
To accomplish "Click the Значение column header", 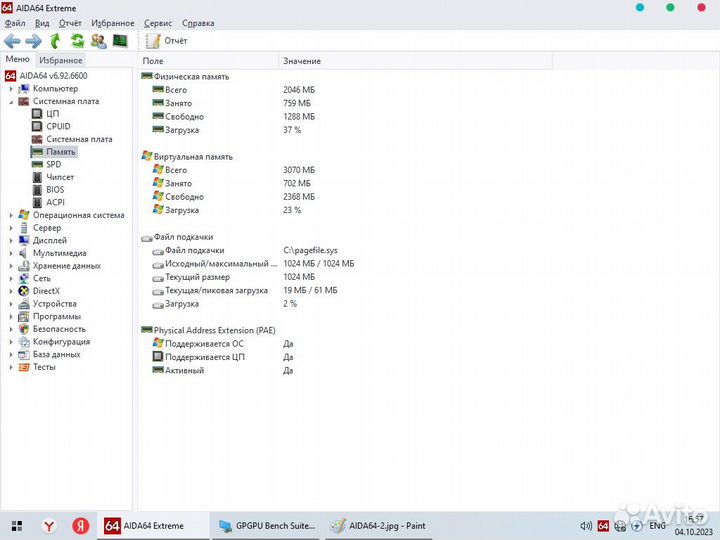I will tap(302, 61).
